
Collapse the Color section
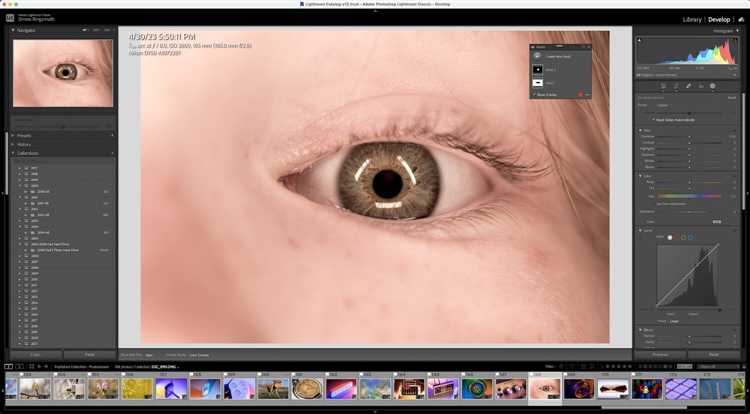click(x=640, y=176)
